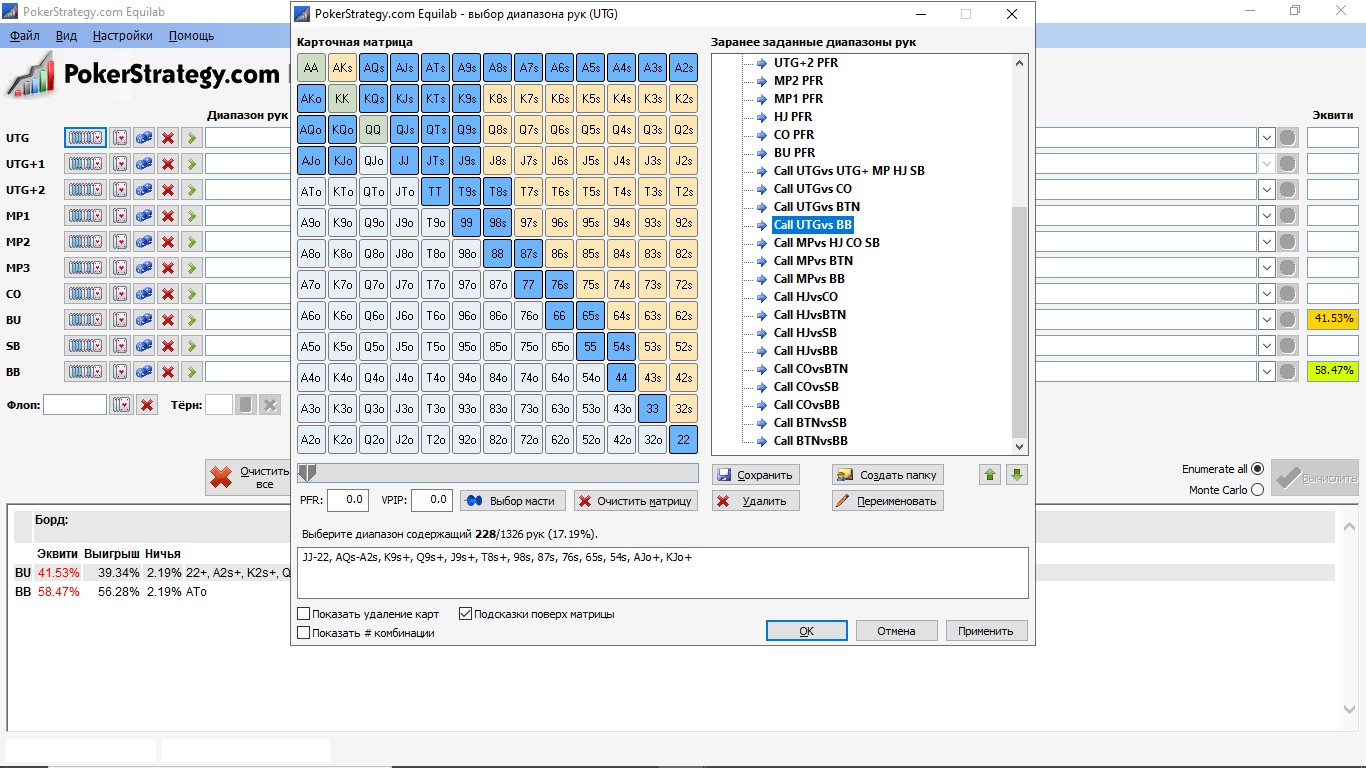Open the range dropdown arrow for the BB row
Image resolution: width=1366 pixels, height=768 pixels.
1266,371
